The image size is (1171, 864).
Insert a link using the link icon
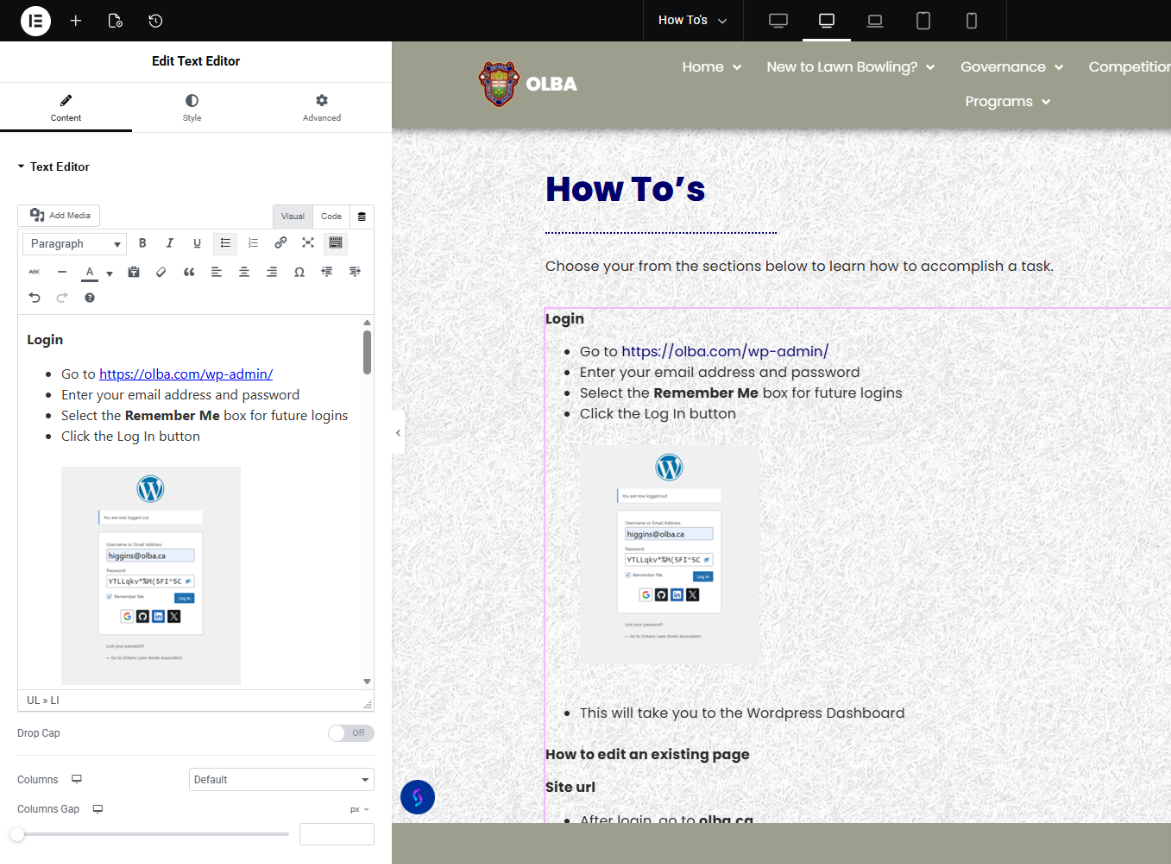[281, 243]
